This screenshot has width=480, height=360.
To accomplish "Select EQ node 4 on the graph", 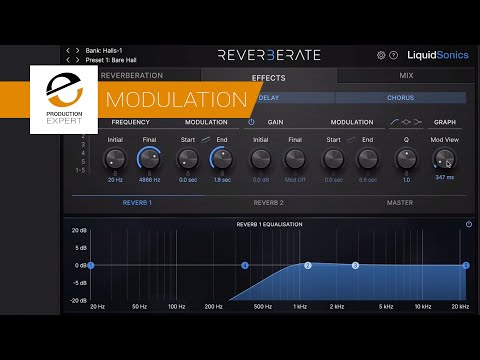I will 245,265.
